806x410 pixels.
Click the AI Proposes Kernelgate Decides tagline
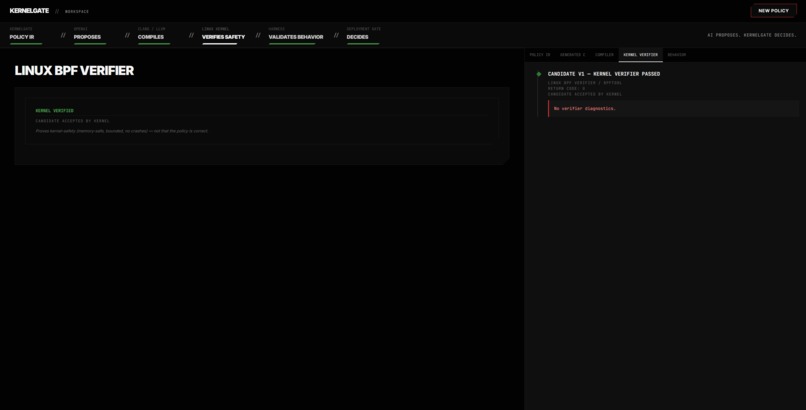[x=752, y=35]
